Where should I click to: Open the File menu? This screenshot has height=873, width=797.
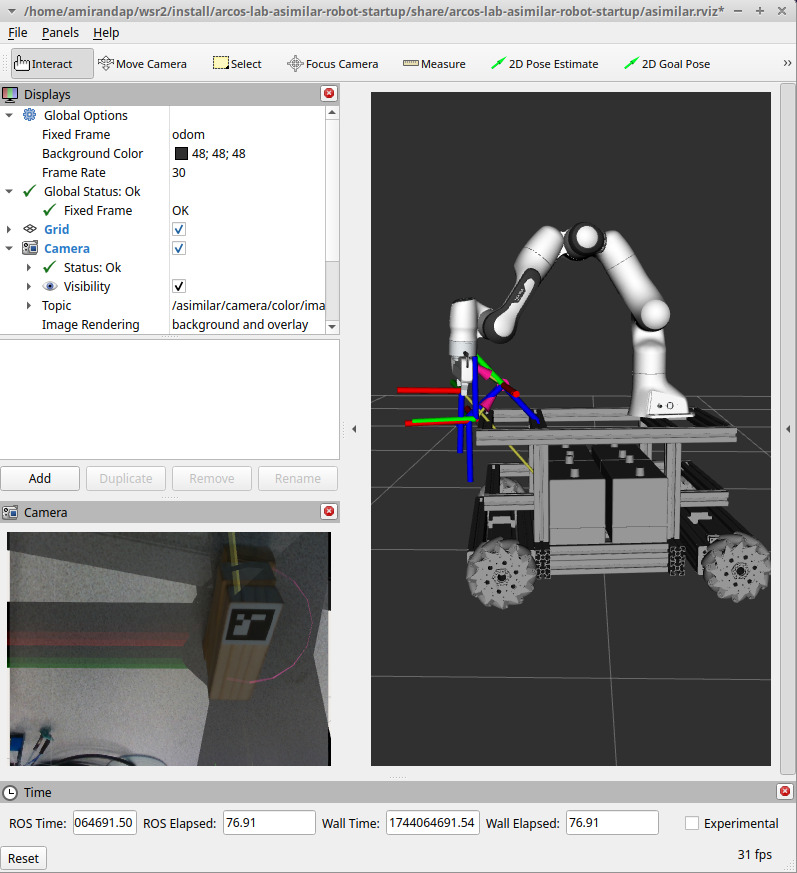pyautogui.click(x=18, y=32)
